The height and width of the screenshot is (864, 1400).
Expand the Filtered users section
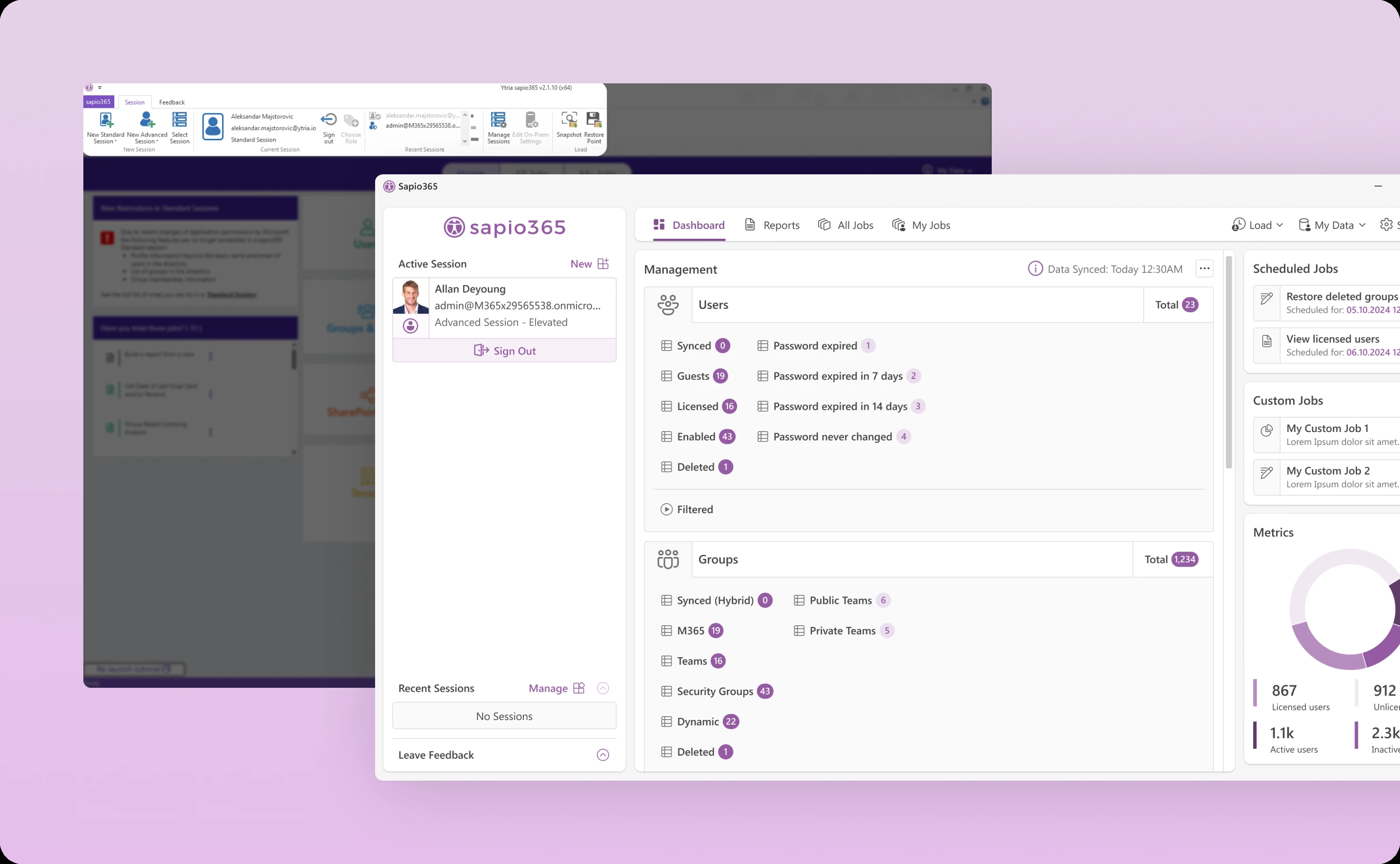pyautogui.click(x=666, y=509)
